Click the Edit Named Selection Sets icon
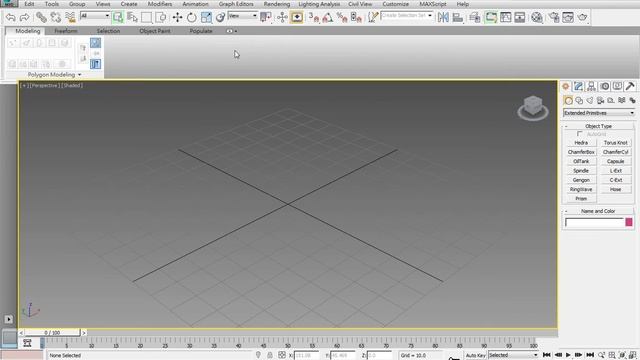Image resolution: width=640 pixels, height=360 pixels. (373, 17)
